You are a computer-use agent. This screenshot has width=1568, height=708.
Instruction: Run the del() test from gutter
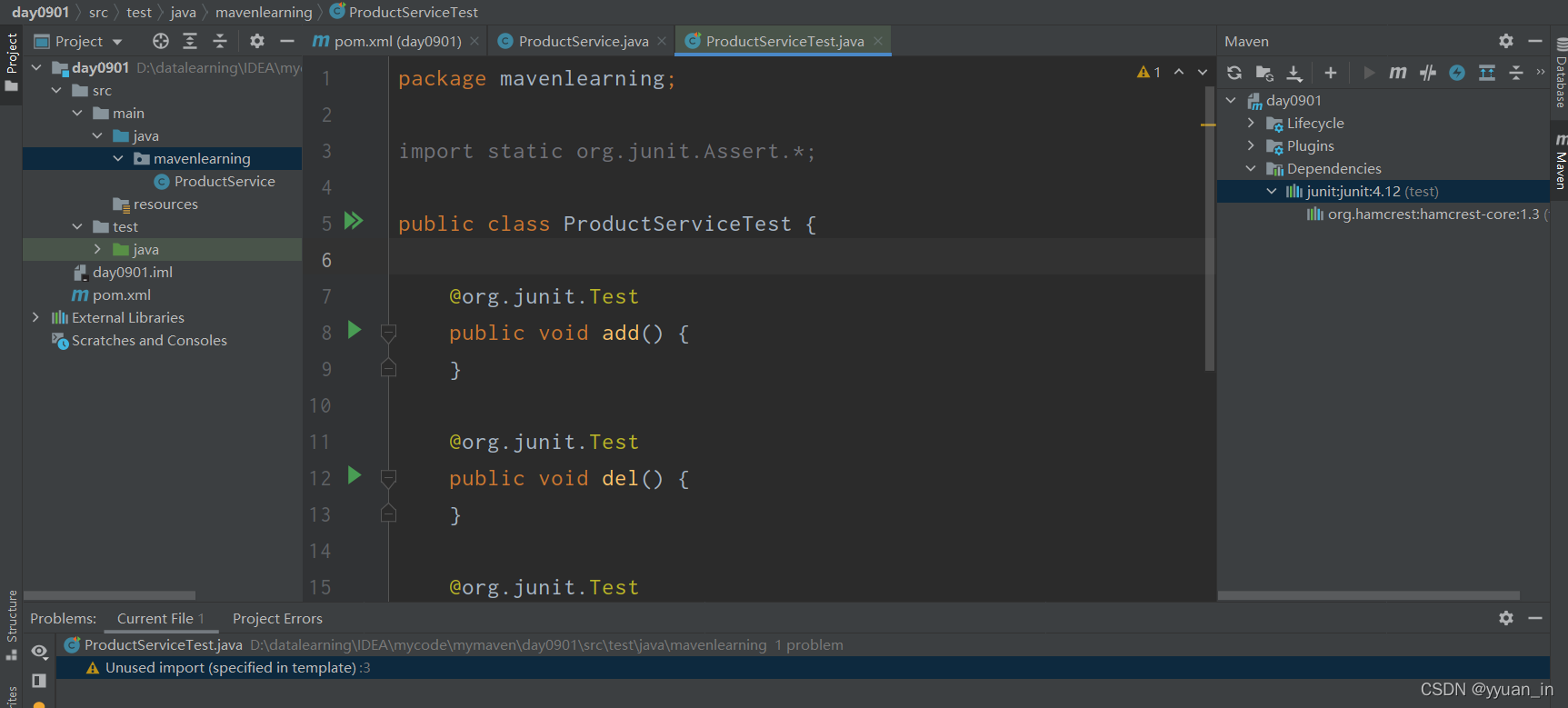355,475
